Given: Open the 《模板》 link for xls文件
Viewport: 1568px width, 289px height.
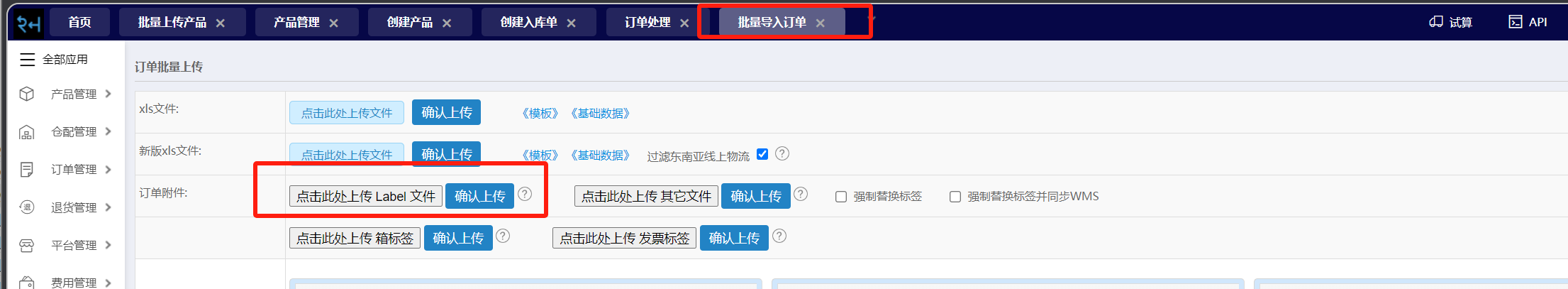Looking at the screenshot, I should click(540, 114).
